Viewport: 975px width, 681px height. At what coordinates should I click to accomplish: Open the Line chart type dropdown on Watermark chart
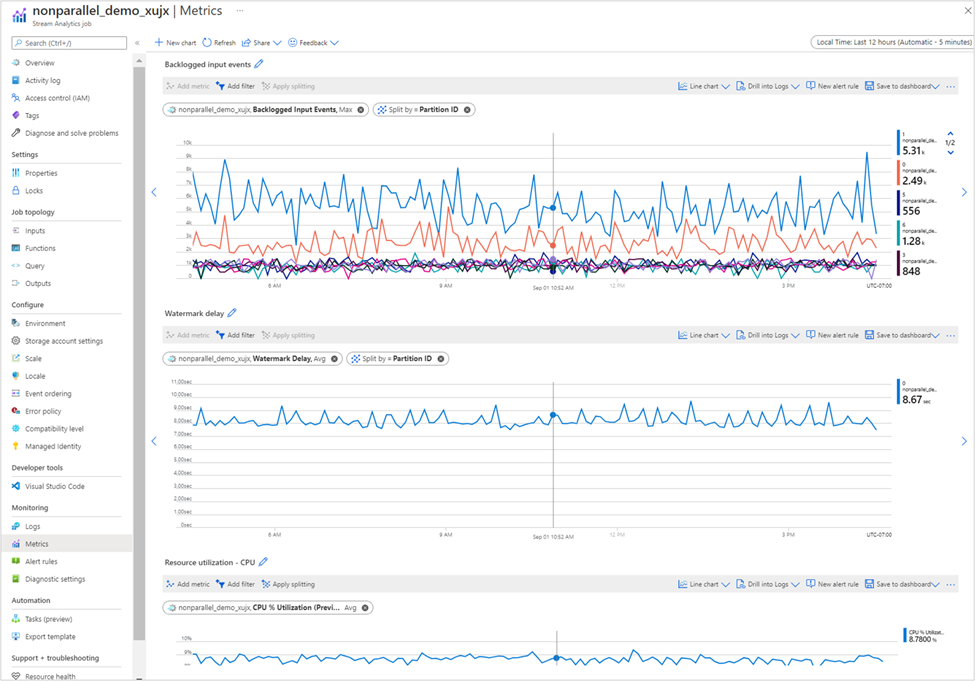click(x=704, y=335)
